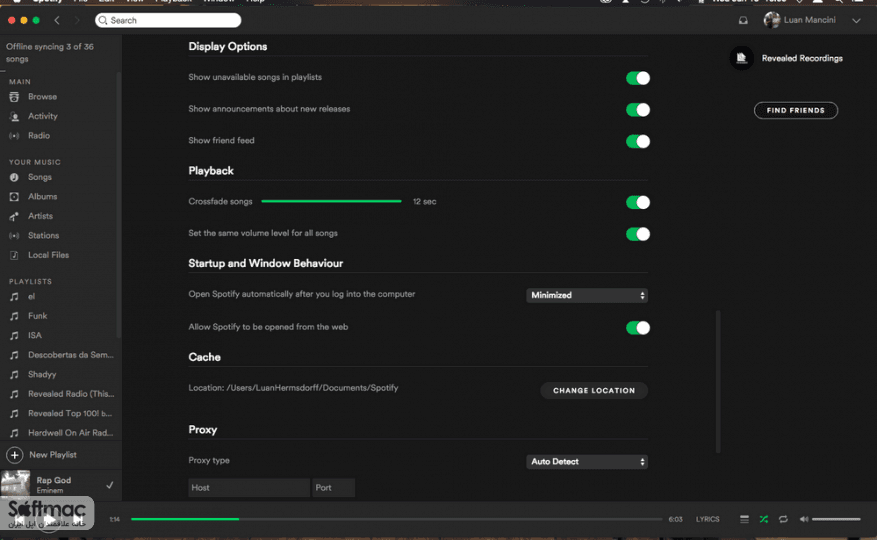Screen dimensions: 877x540
Task: Click the Eminem artist name
Action: pos(50,491)
